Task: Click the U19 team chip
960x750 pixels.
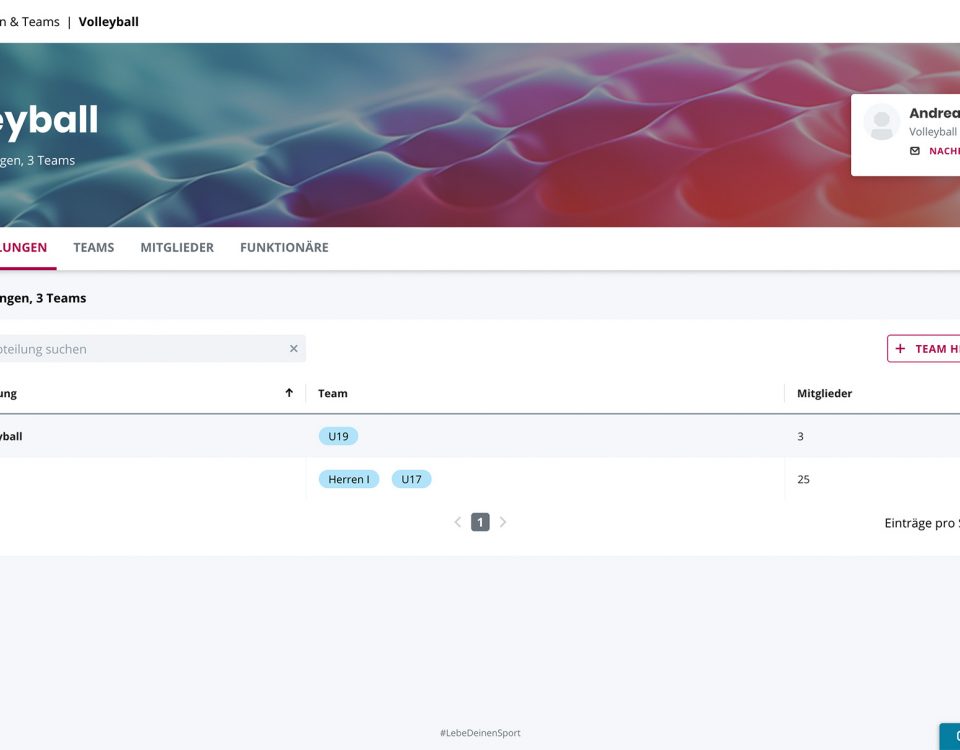Action: coord(338,436)
